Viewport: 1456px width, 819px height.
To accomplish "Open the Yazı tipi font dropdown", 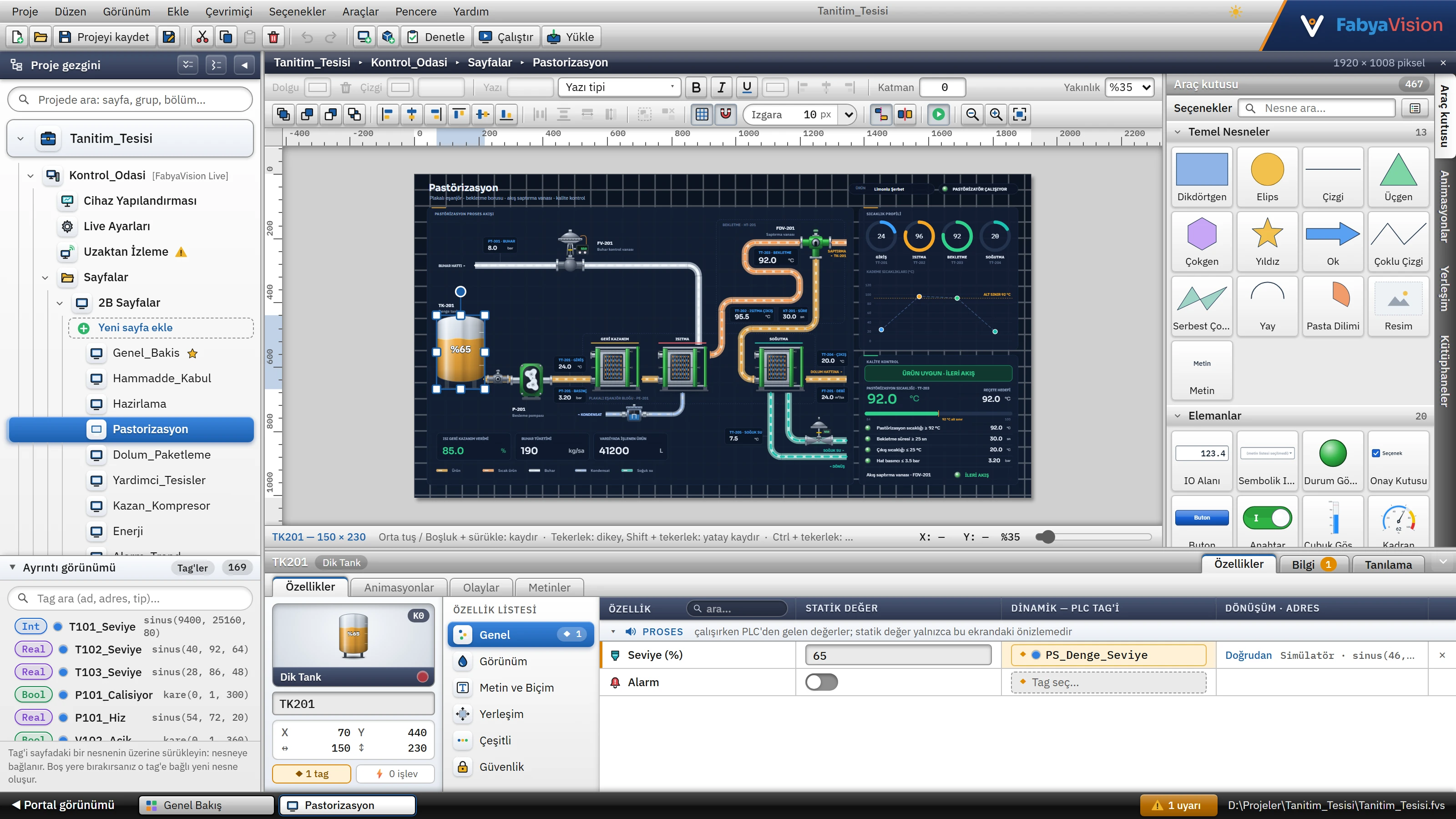I will point(619,87).
